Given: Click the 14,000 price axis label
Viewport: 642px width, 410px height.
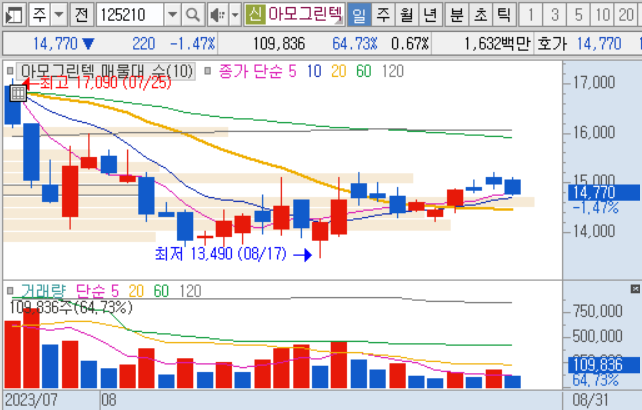Looking at the screenshot, I should point(594,231).
